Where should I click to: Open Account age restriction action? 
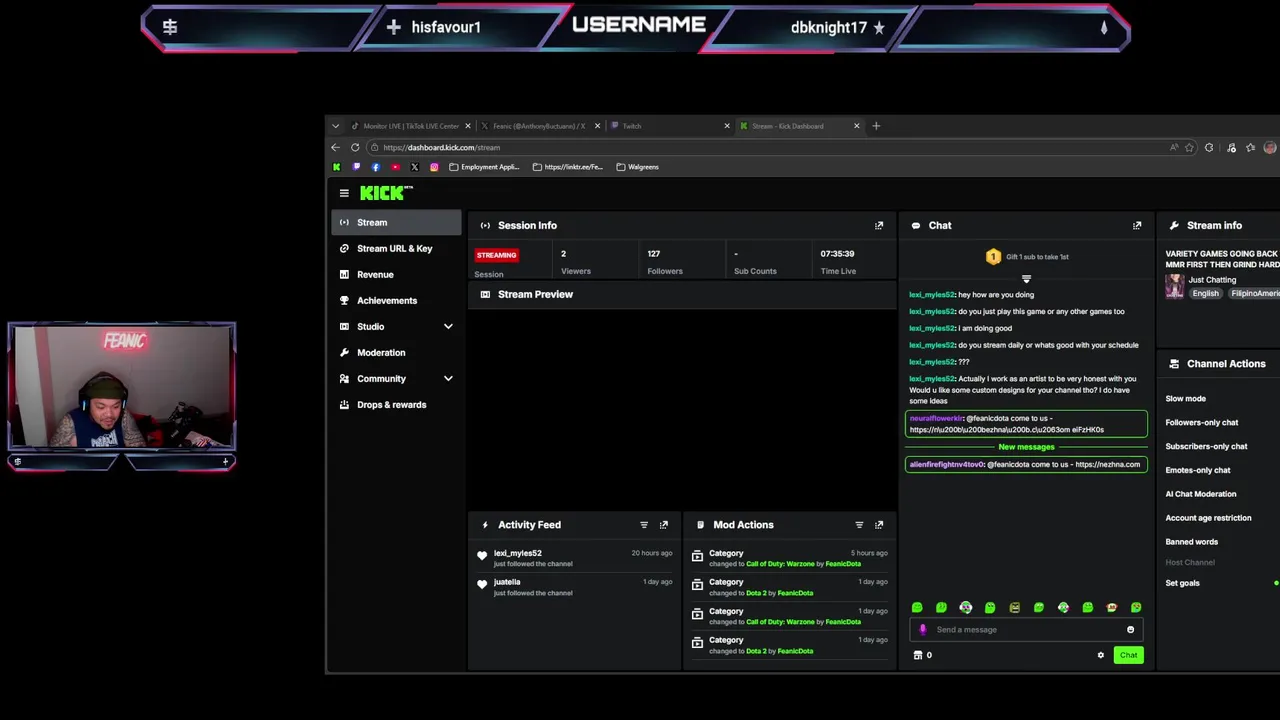click(1208, 518)
